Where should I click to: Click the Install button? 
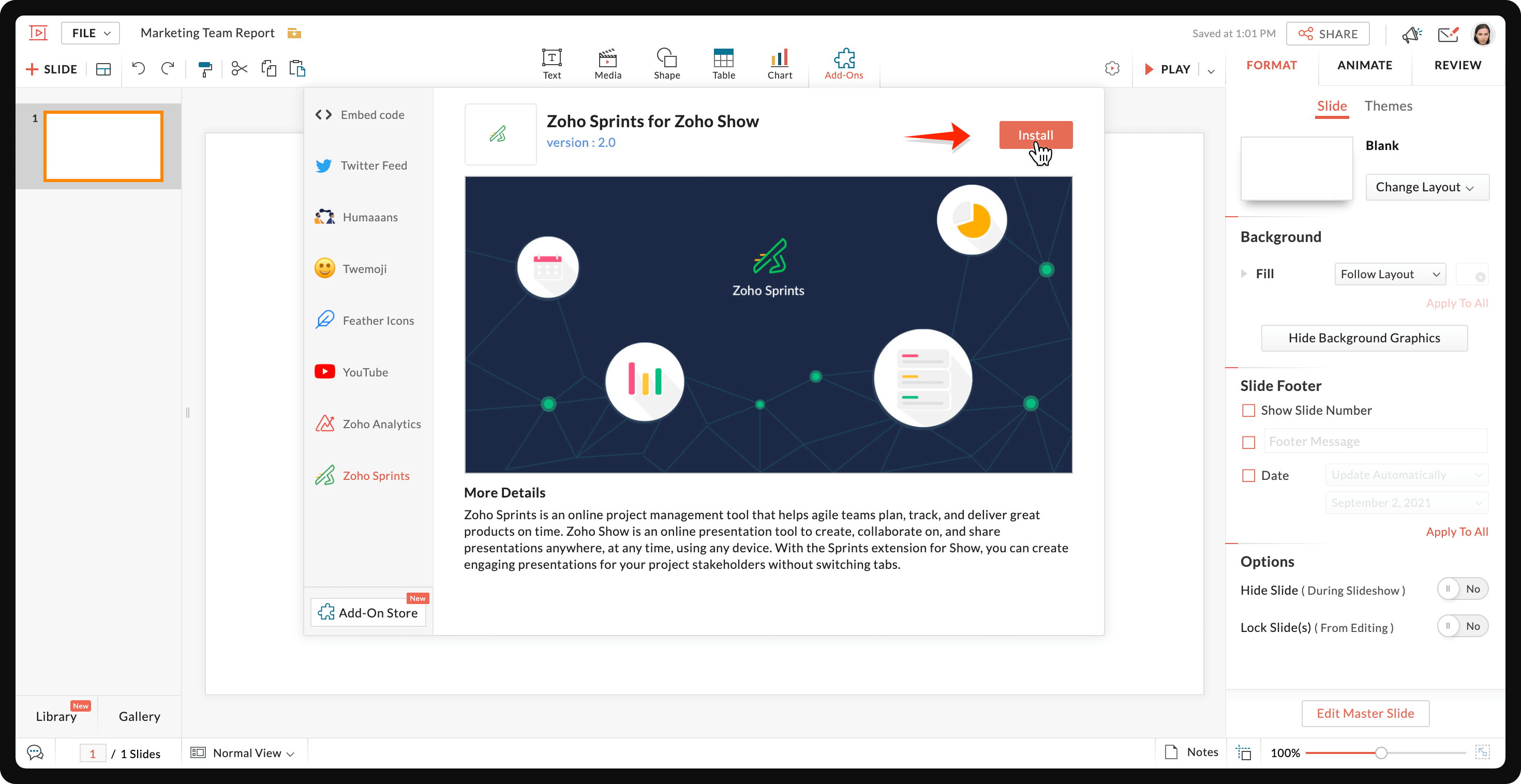1035,135
